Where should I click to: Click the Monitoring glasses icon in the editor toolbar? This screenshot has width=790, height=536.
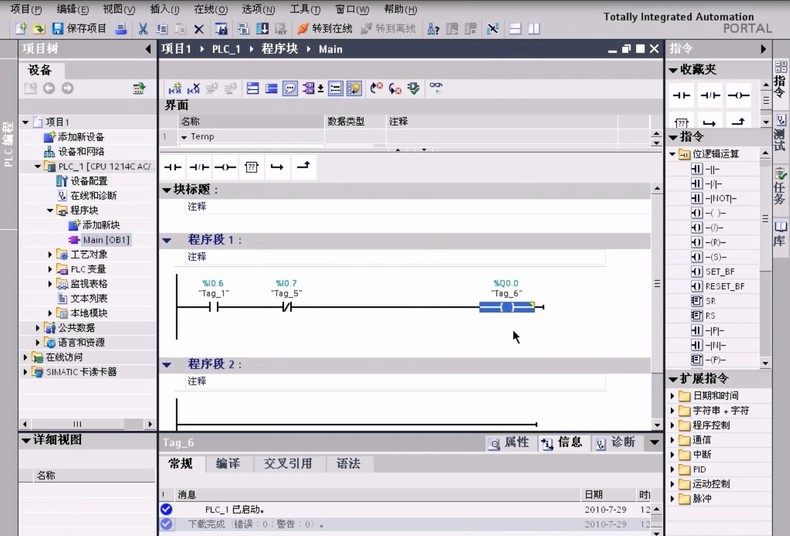pyautogui.click(x=436, y=88)
